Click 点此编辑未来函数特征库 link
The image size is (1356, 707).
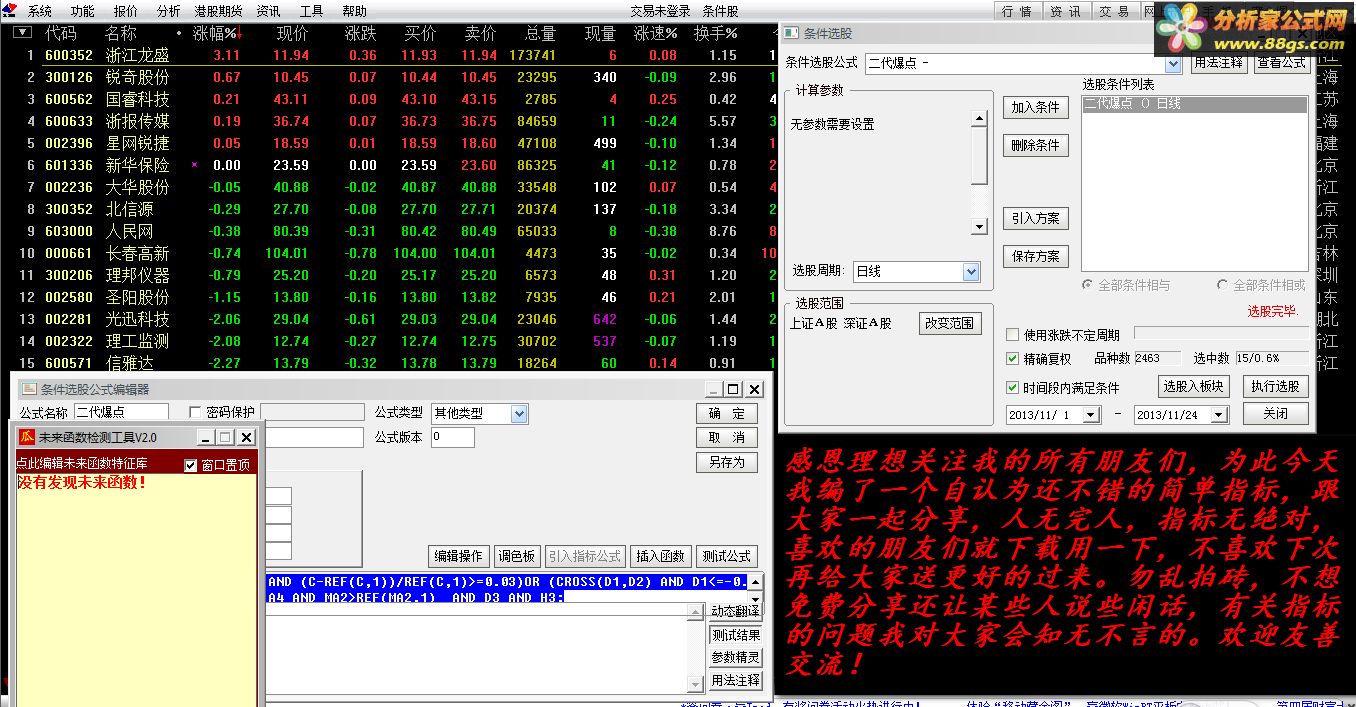tap(82, 464)
